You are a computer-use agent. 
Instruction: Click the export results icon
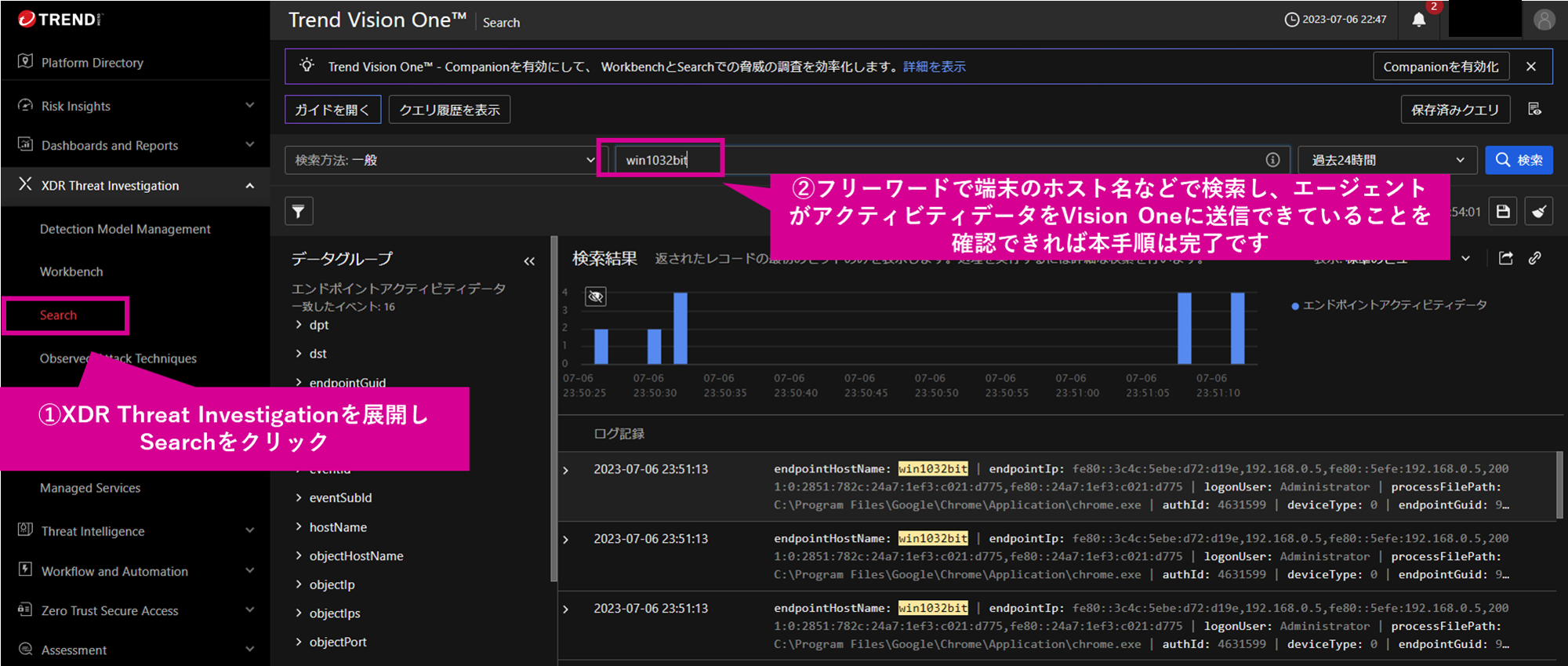coord(1506,258)
